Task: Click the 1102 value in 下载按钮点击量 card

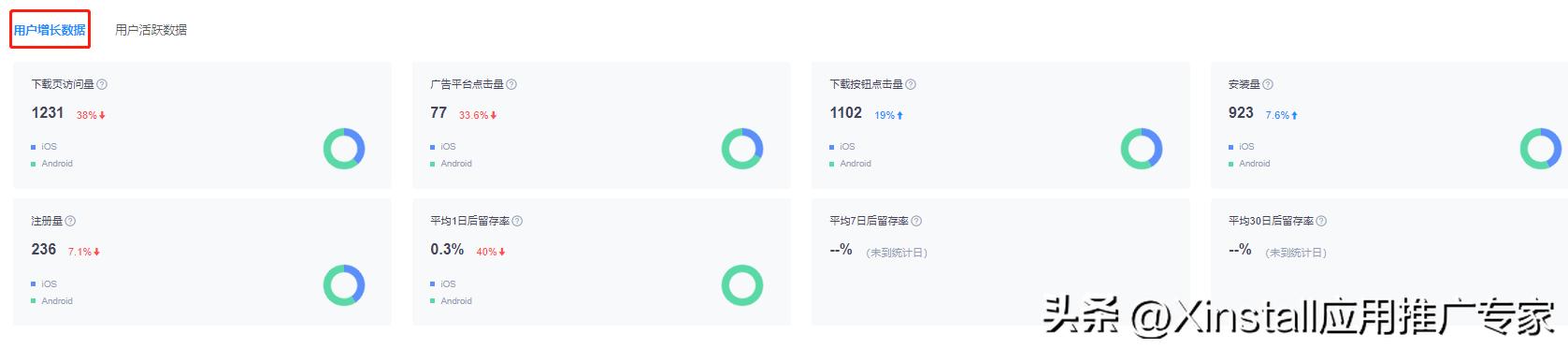Action: pos(845,112)
